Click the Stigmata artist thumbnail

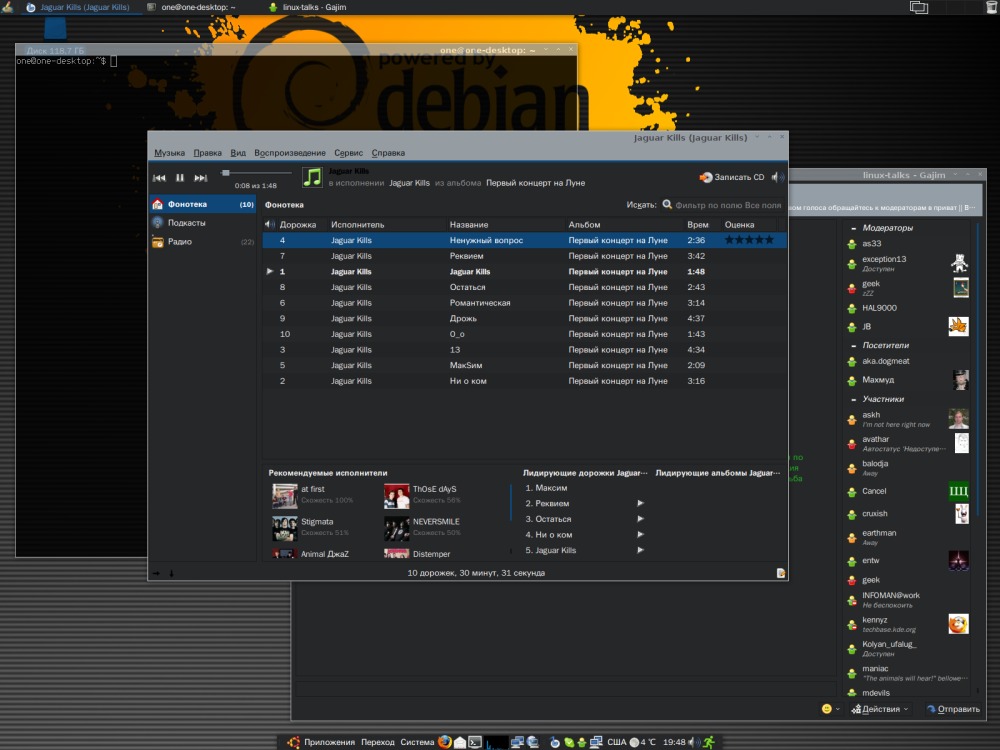284,528
